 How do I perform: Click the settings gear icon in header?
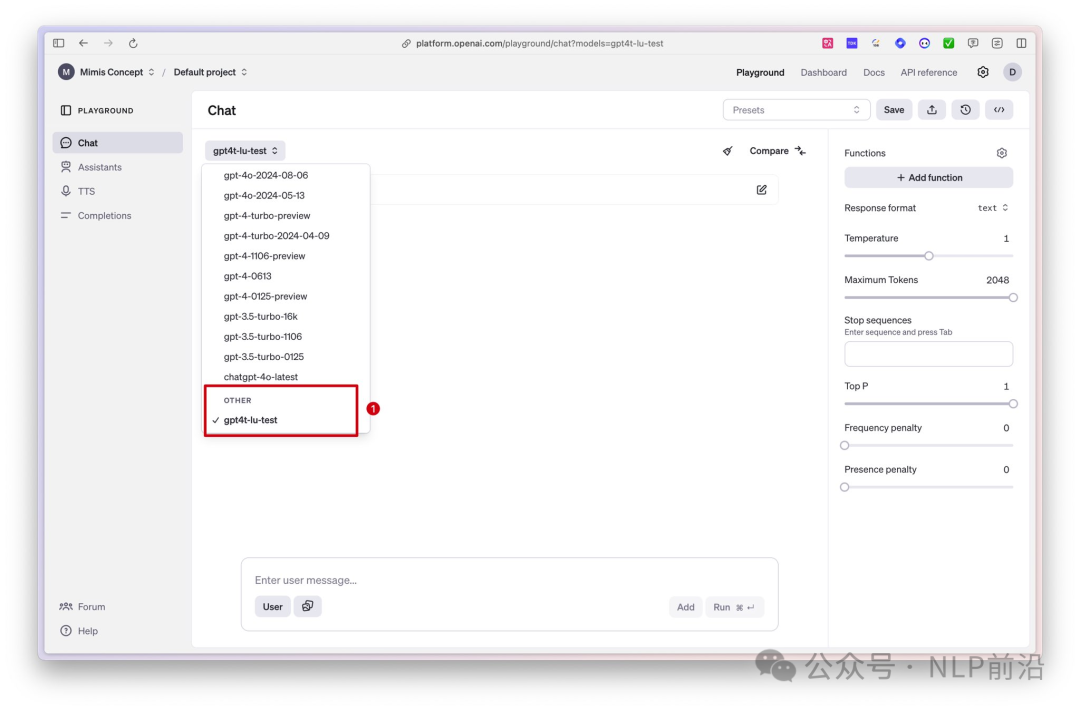click(983, 72)
